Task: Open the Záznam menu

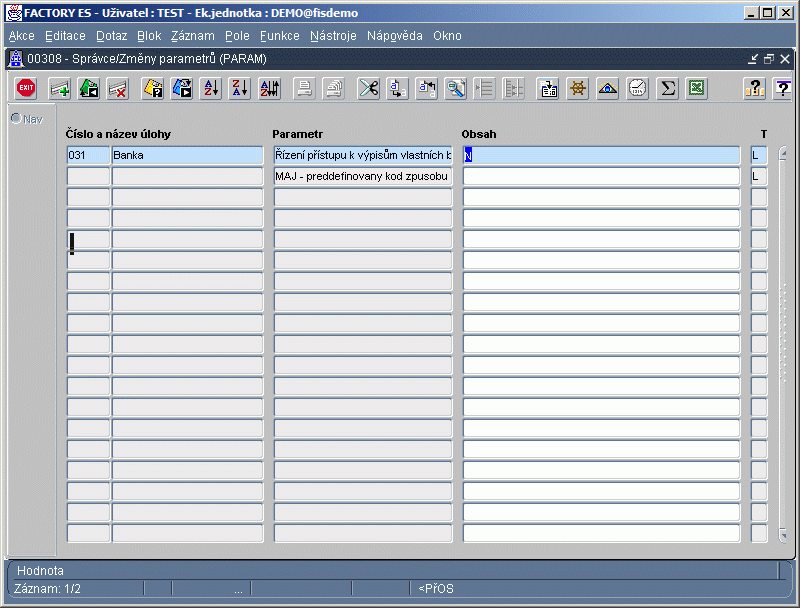Action: point(192,36)
